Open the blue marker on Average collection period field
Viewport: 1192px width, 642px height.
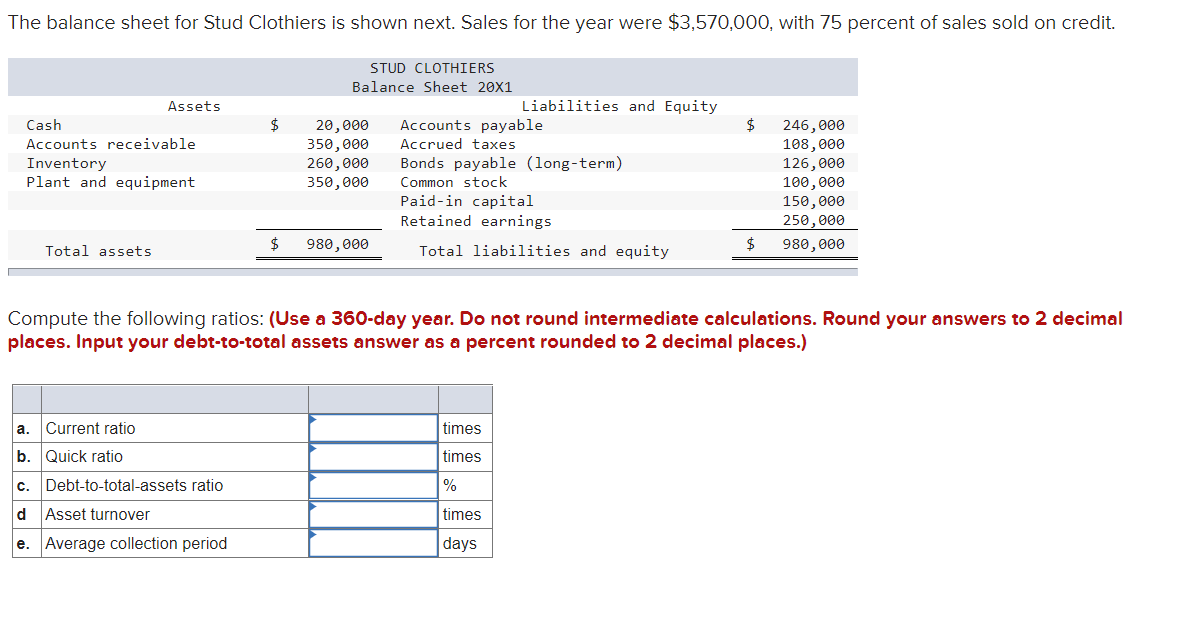[312, 536]
